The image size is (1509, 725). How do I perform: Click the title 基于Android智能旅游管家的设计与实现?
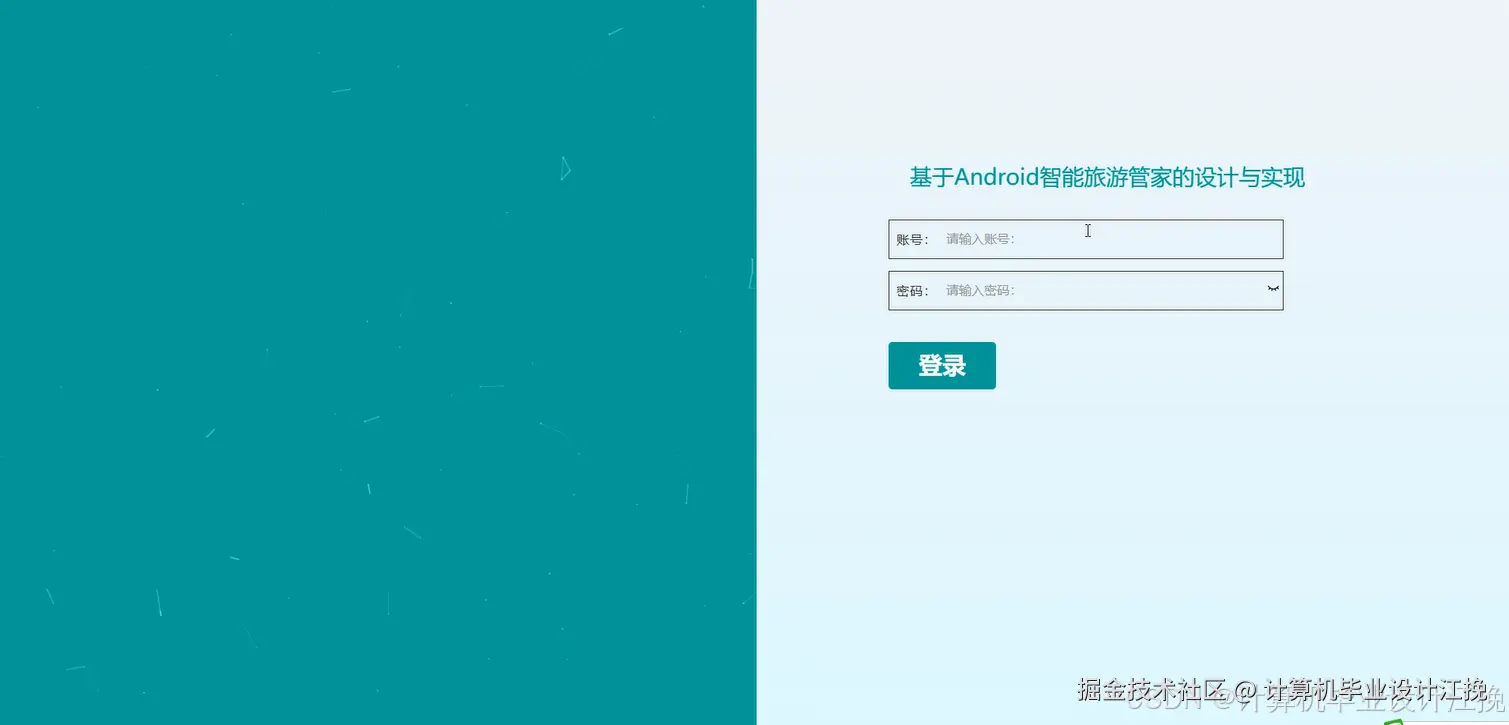coord(1107,178)
